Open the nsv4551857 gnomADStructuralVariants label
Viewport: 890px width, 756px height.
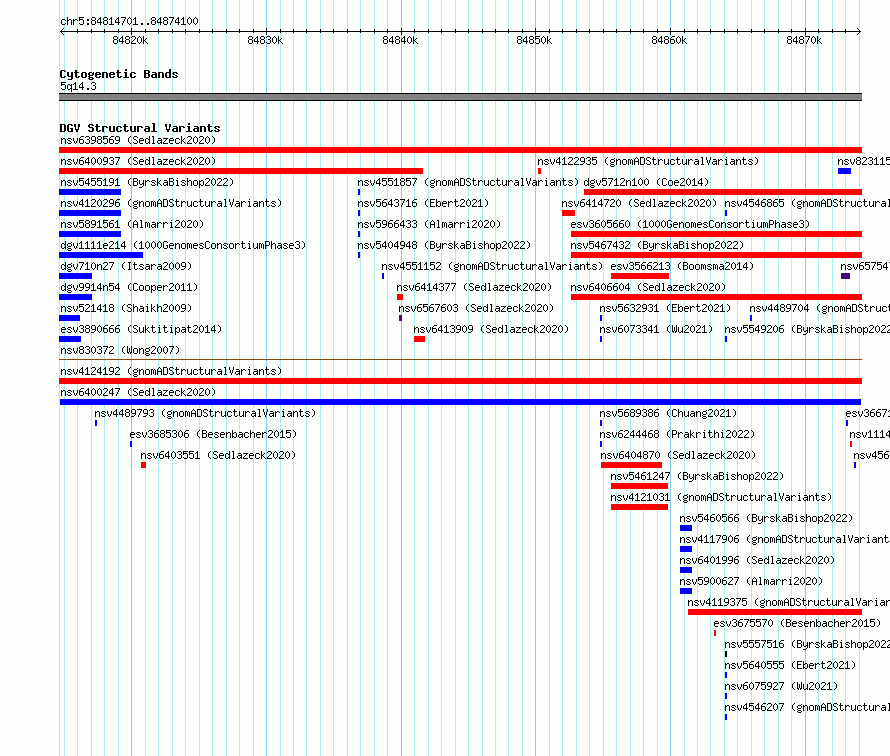click(x=468, y=182)
